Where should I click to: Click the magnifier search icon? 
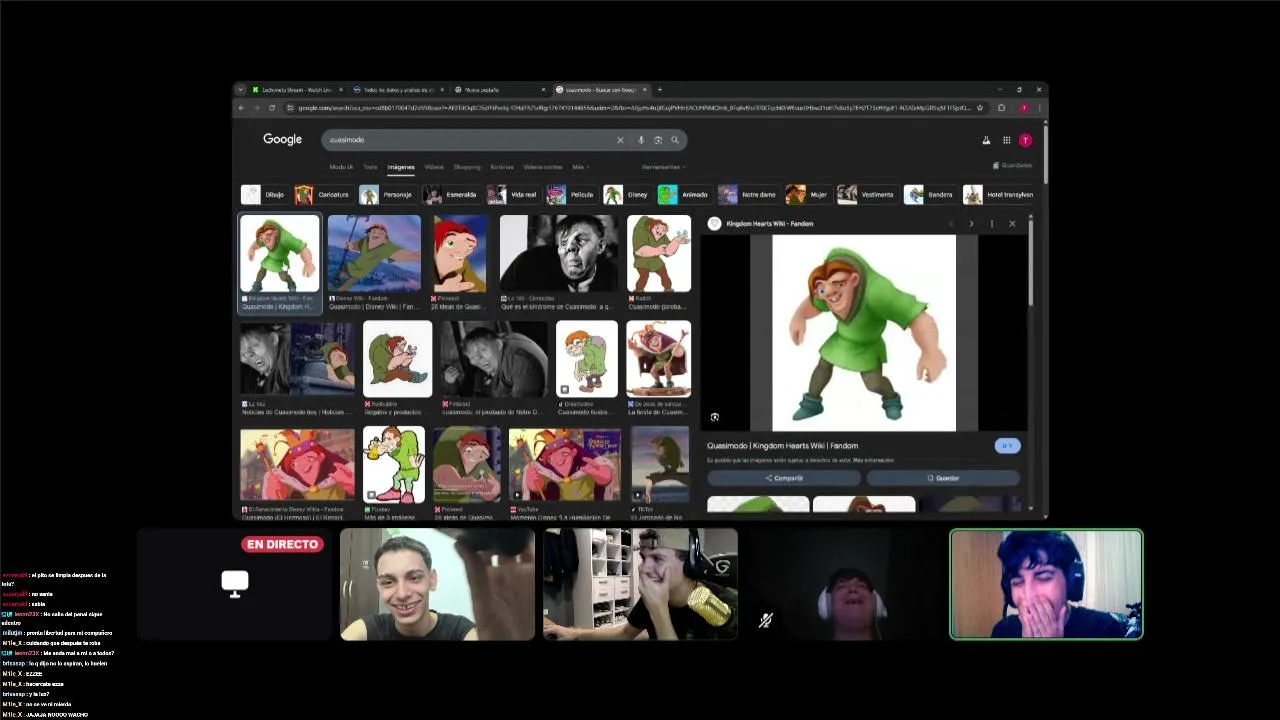tap(675, 140)
